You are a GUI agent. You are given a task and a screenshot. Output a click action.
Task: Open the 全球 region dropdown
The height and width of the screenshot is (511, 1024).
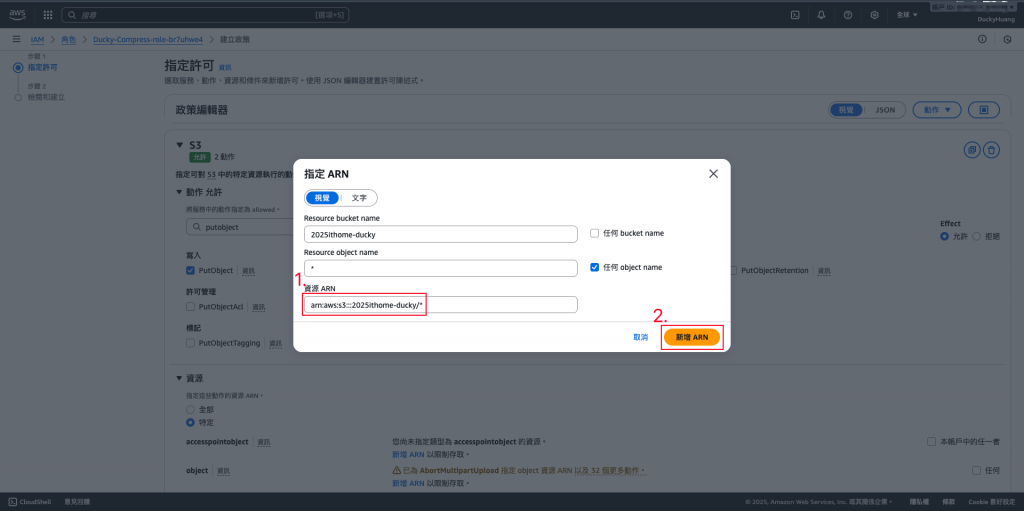[x=906, y=14]
